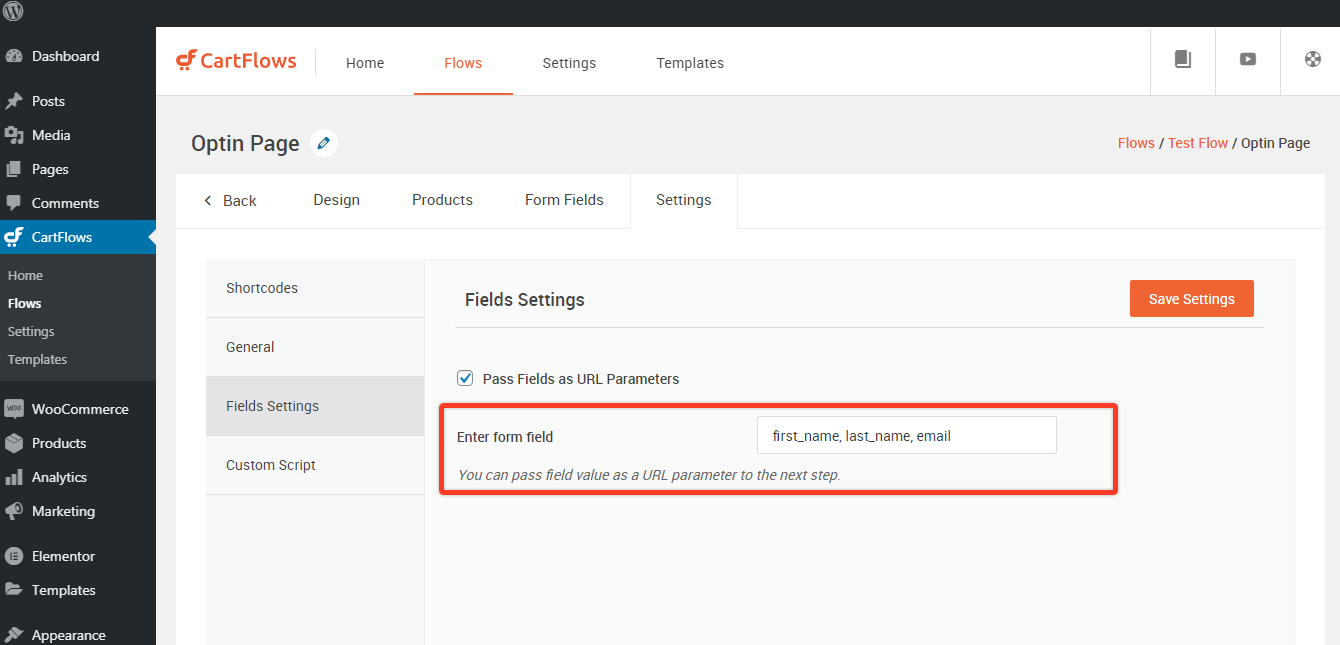Click the Elementor sidebar icon

(14, 556)
